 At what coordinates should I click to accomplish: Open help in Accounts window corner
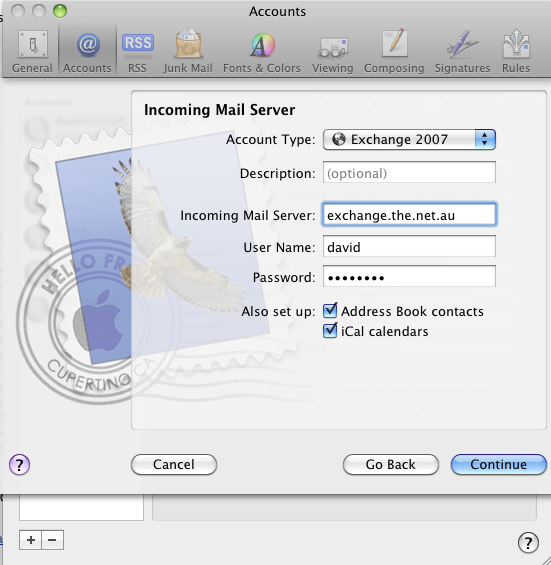(528, 542)
